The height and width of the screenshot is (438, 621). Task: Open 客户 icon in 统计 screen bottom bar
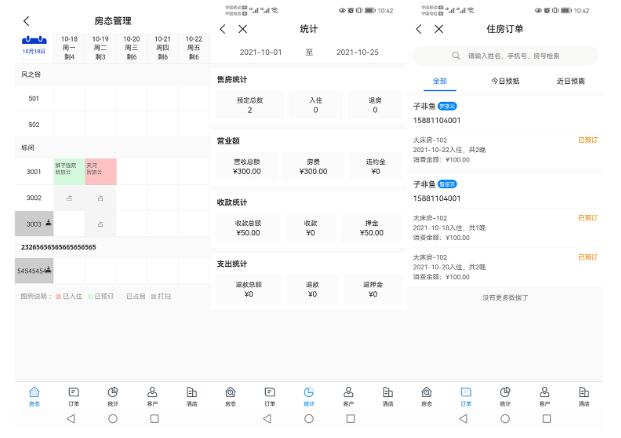click(x=348, y=395)
